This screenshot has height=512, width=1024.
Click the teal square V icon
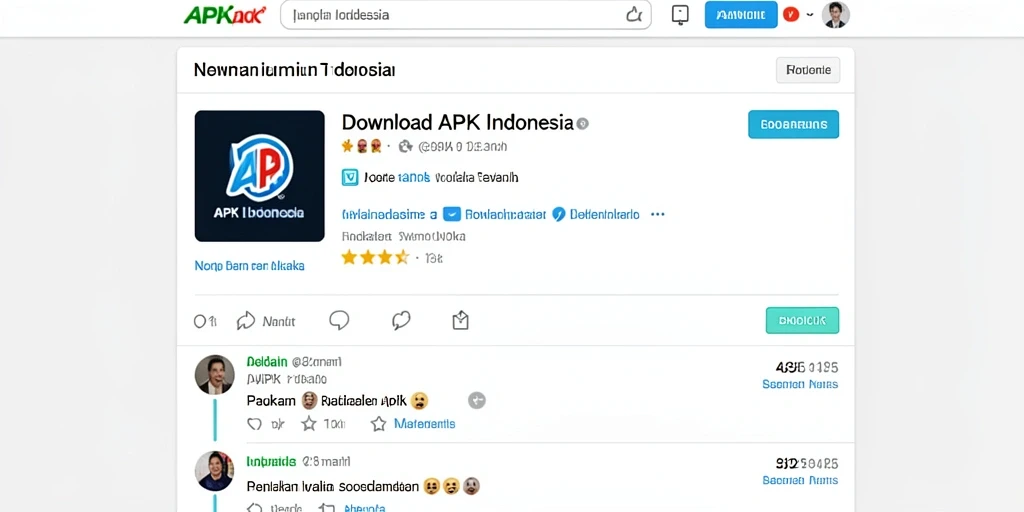point(350,177)
